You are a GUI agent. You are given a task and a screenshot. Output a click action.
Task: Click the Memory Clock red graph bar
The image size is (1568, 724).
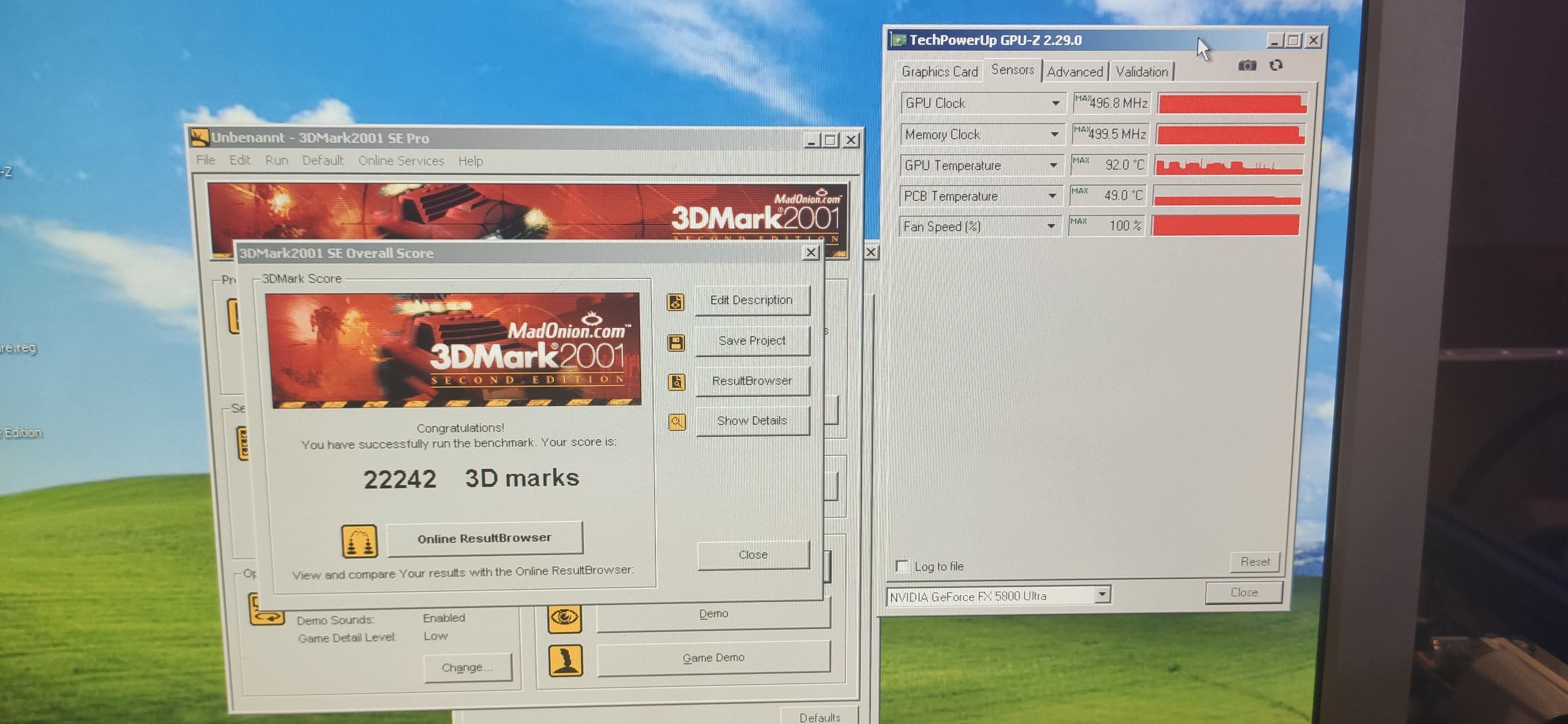click(x=1230, y=135)
